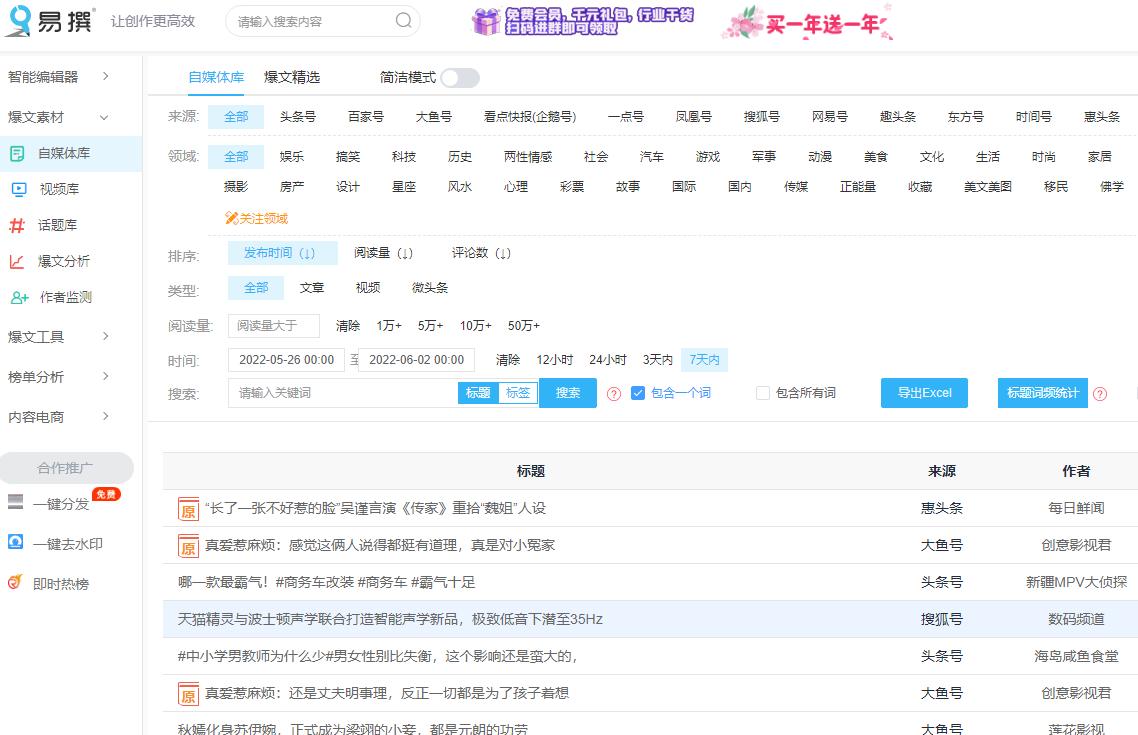
Task: Open 标题词频统计 via its button
Action: (x=1042, y=393)
